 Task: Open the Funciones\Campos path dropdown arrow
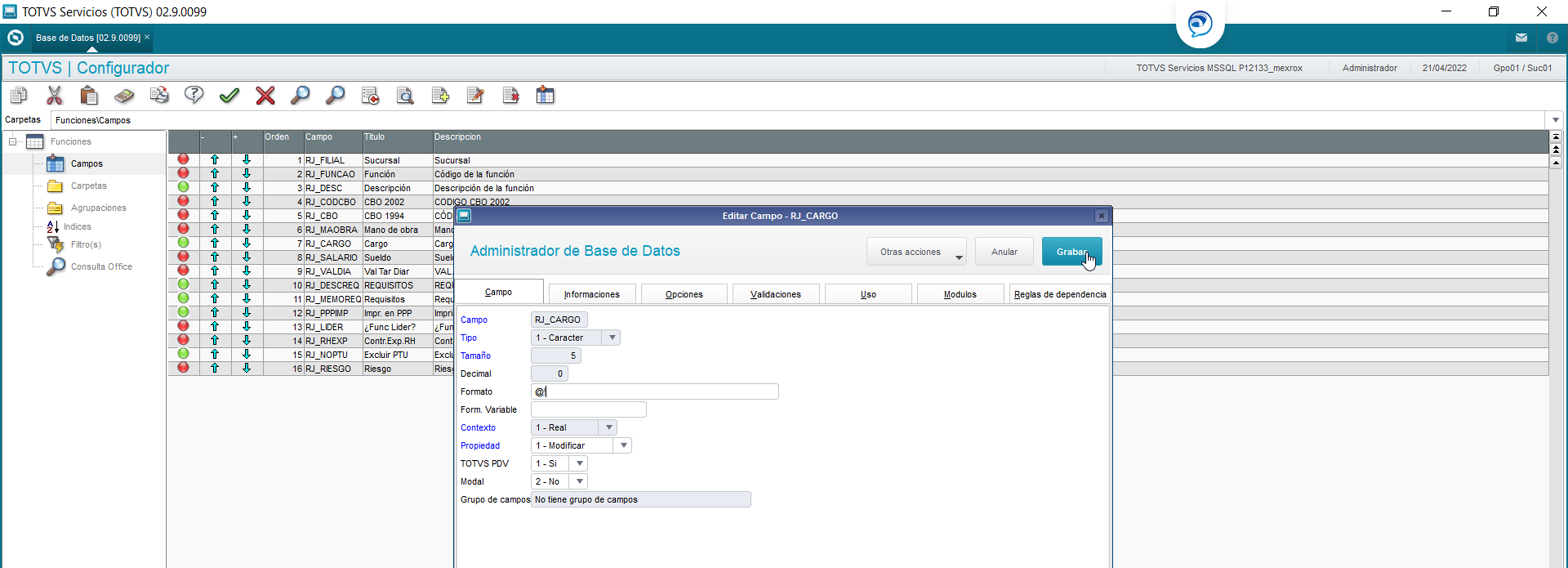pos(1555,120)
